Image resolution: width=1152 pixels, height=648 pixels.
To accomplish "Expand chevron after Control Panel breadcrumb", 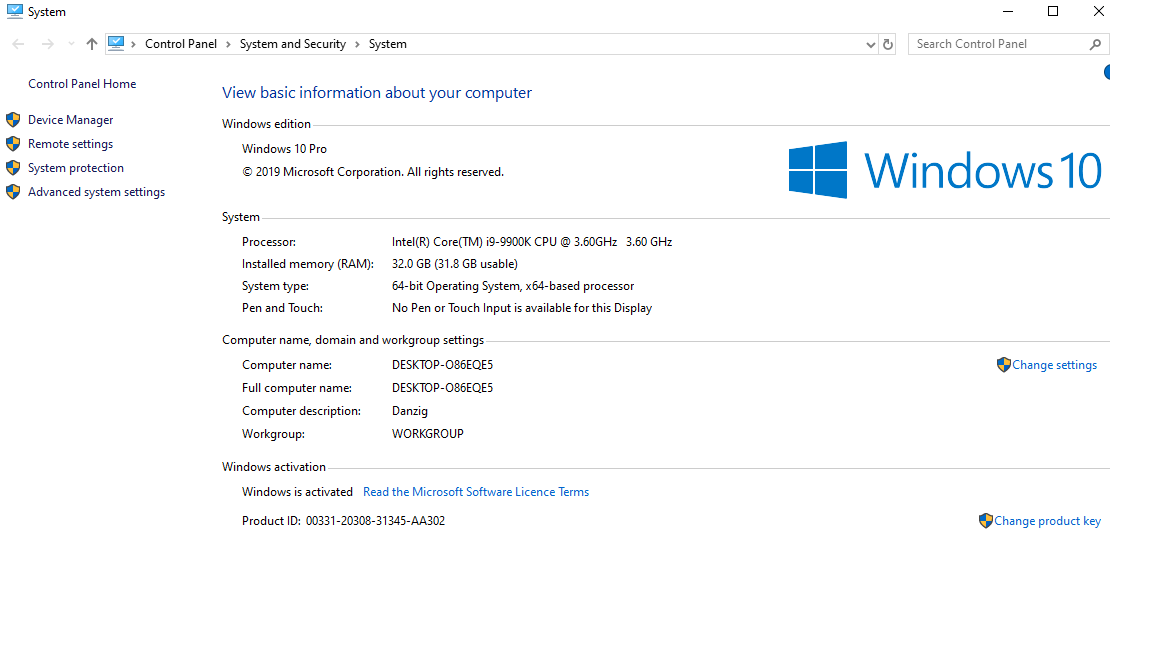I will point(228,44).
